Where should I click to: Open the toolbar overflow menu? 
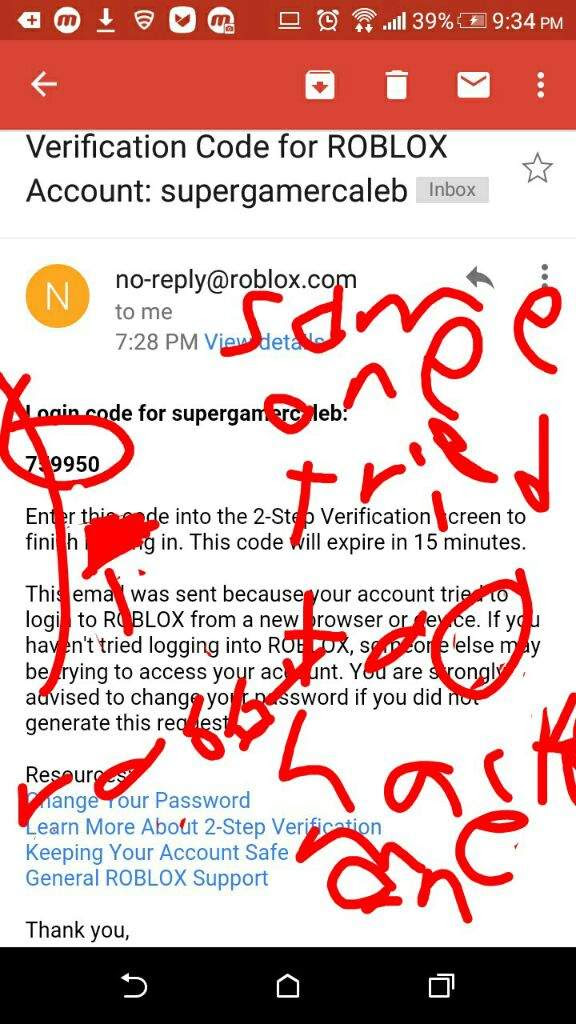(x=540, y=85)
